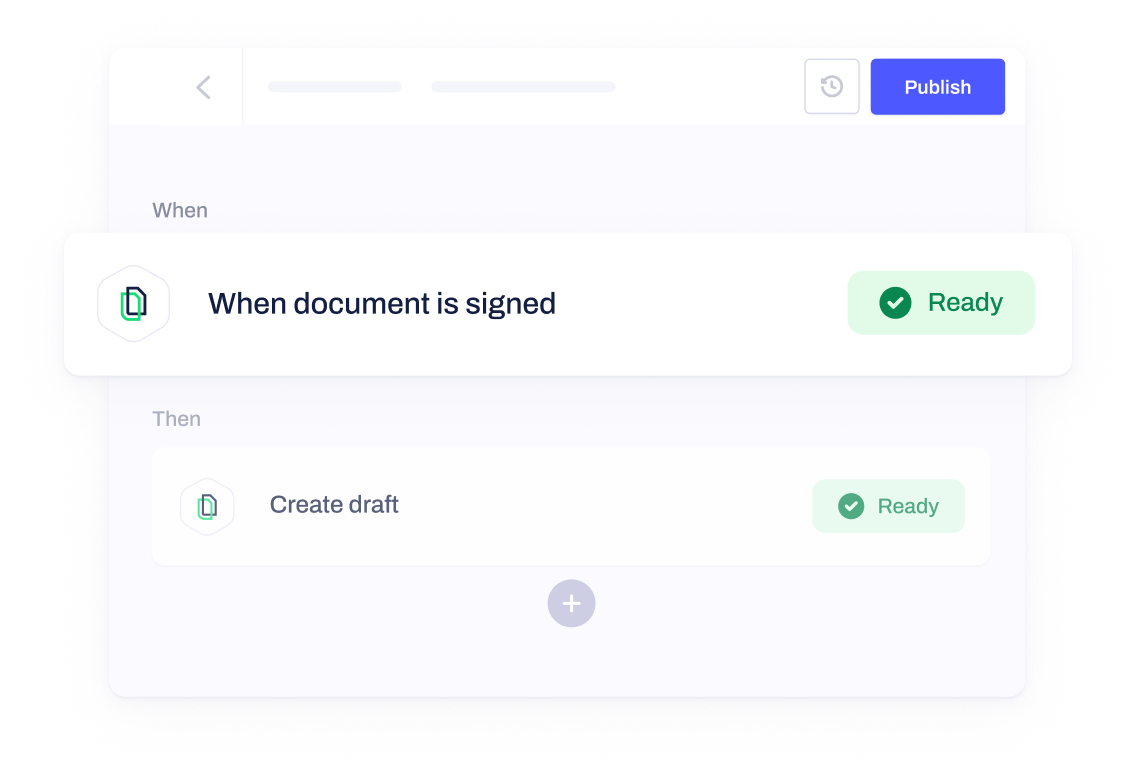
Task: Open the Create draft action step
Action: [x=334, y=504]
